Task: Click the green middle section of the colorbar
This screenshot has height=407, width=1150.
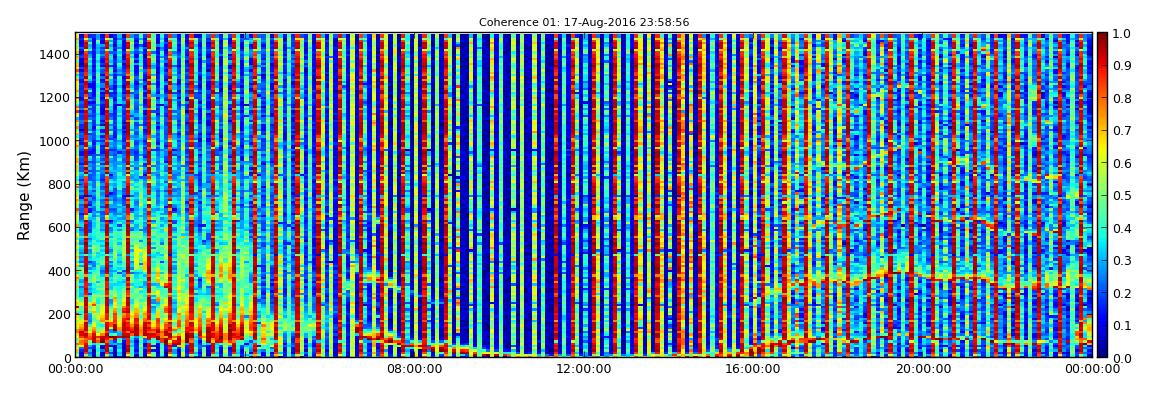Action: point(1102,195)
